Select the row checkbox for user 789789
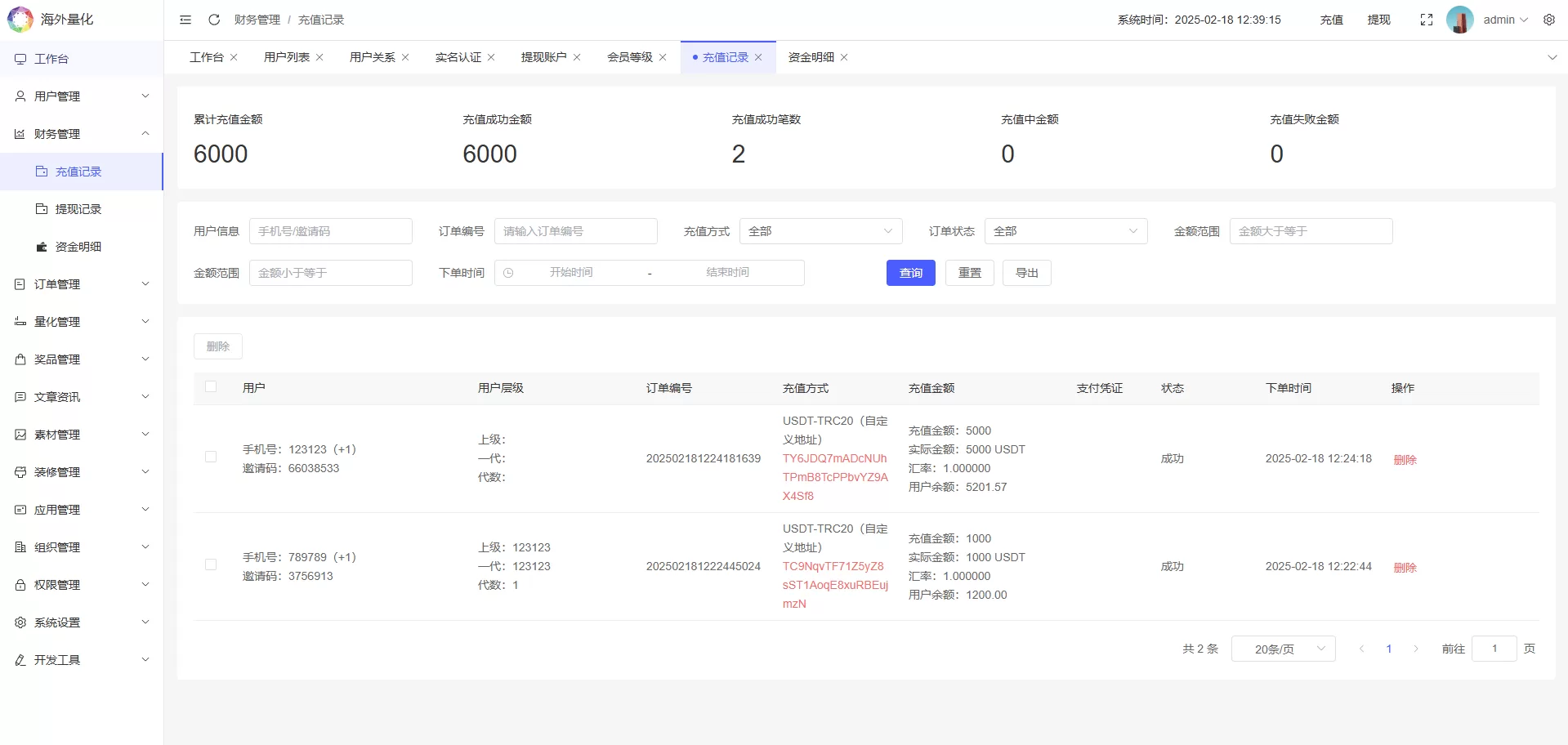This screenshot has width=1568, height=745. pos(211,565)
